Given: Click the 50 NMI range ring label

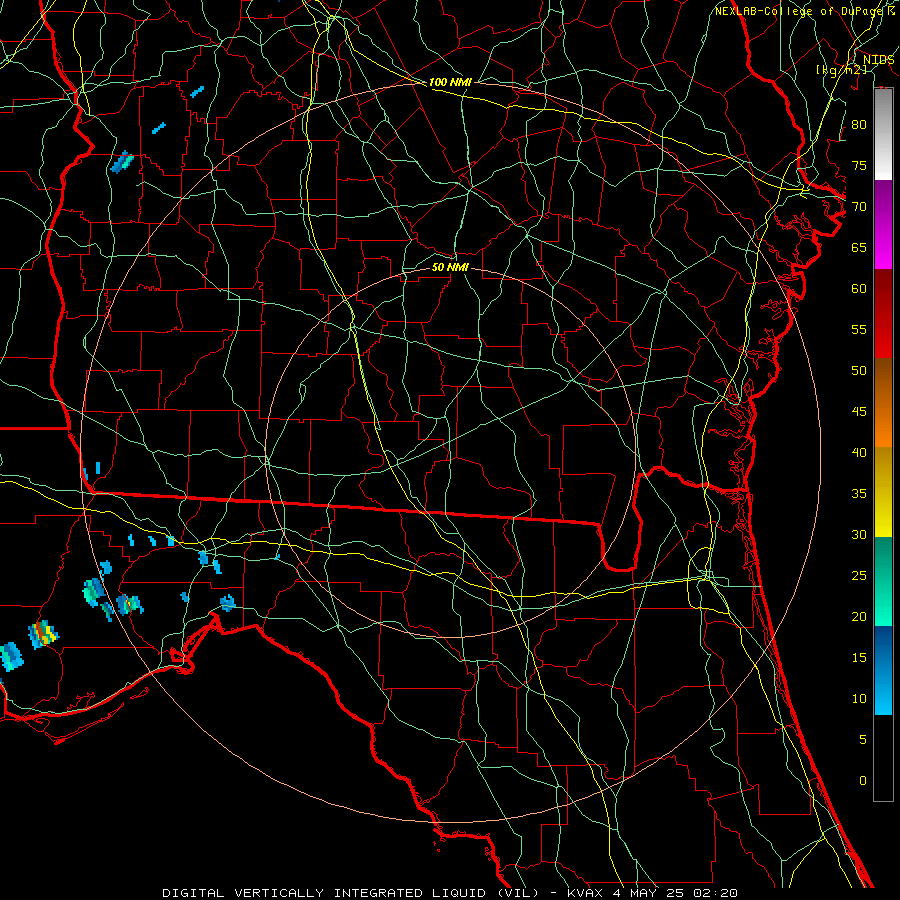Looking at the screenshot, I should [x=450, y=267].
